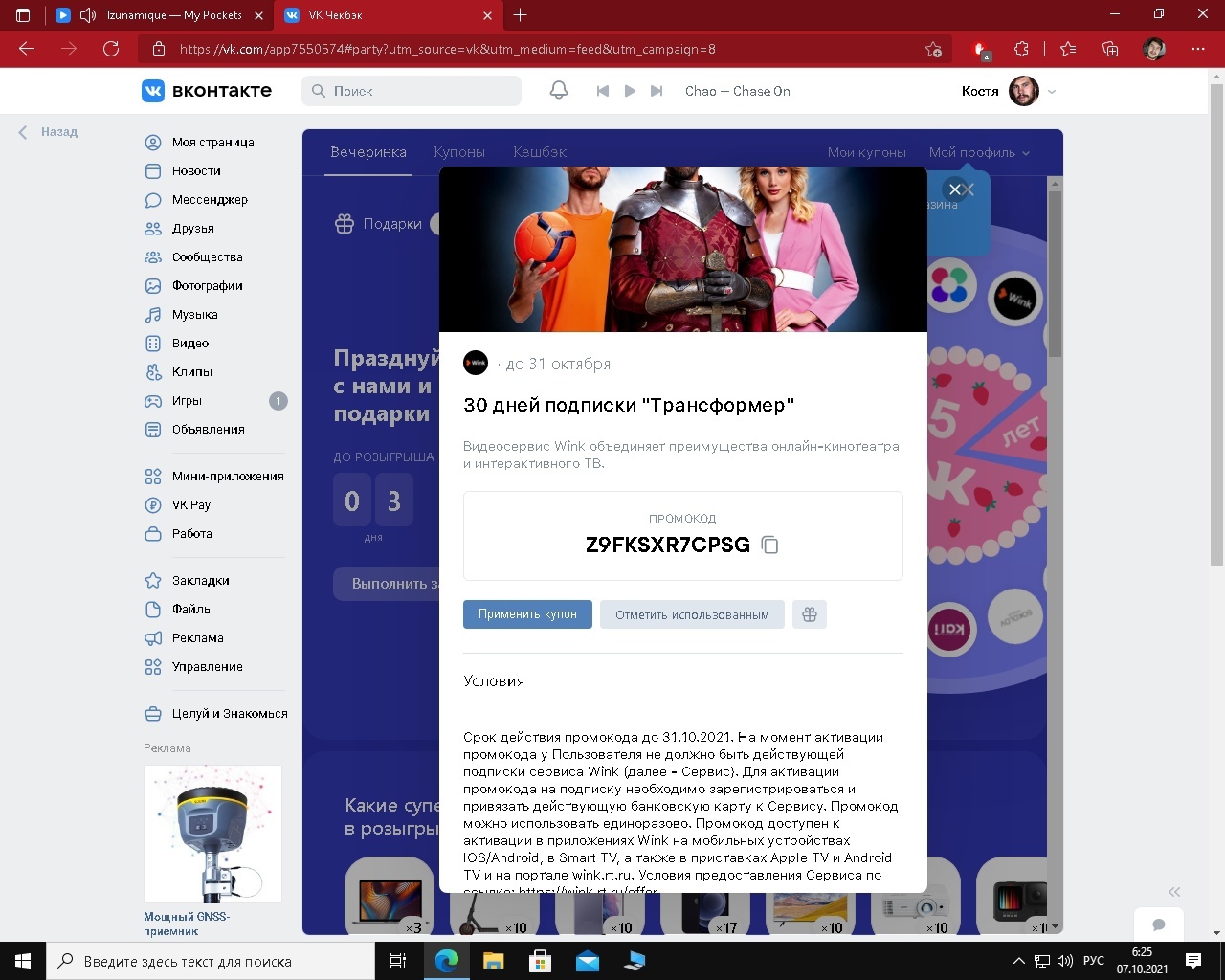Click the Windows taskbar search box

coord(211,961)
